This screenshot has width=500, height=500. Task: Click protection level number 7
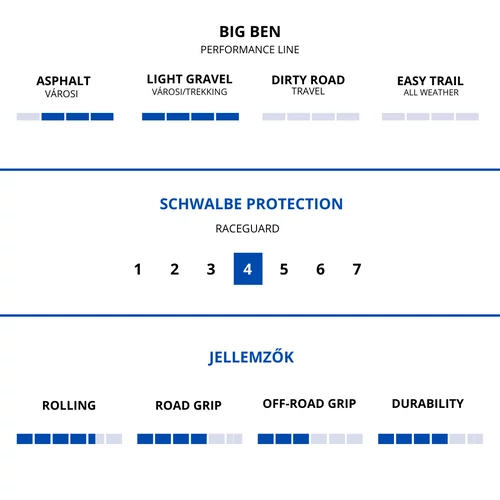tap(357, 269)
